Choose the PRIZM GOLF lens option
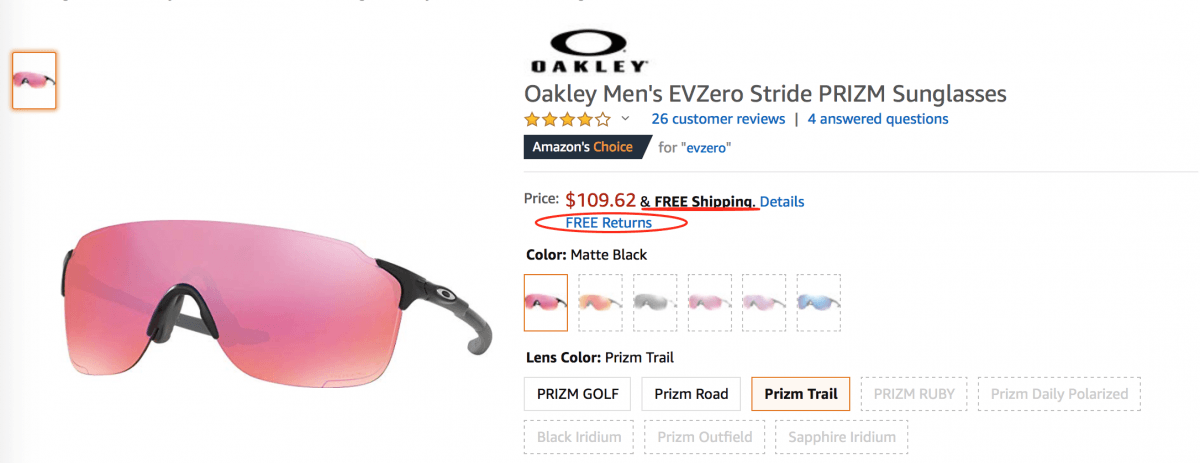Image resolution: width=1200 pixels, height=463 pixels. click(x=571, y=393)
